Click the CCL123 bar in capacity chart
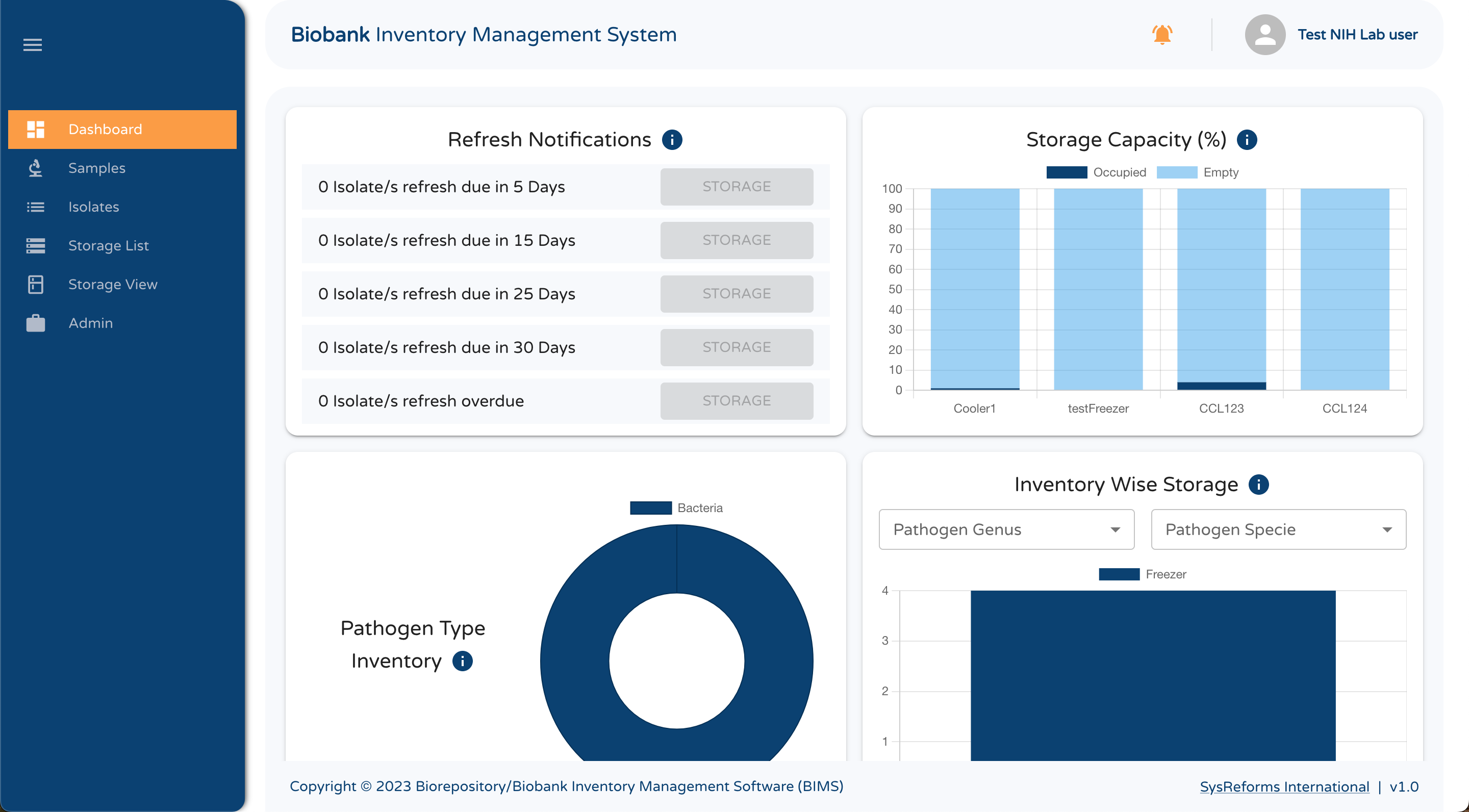Image resolution: width=1469 pixels, height=812 pixels. coord(1221,289)
